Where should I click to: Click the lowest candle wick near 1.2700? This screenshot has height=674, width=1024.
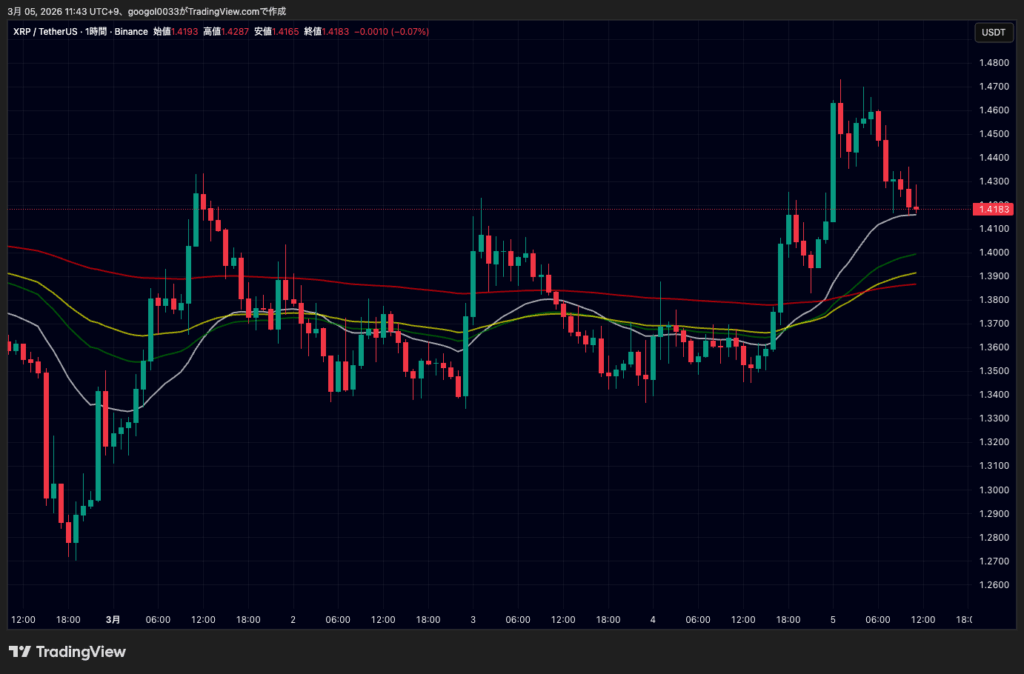[76, 552]
